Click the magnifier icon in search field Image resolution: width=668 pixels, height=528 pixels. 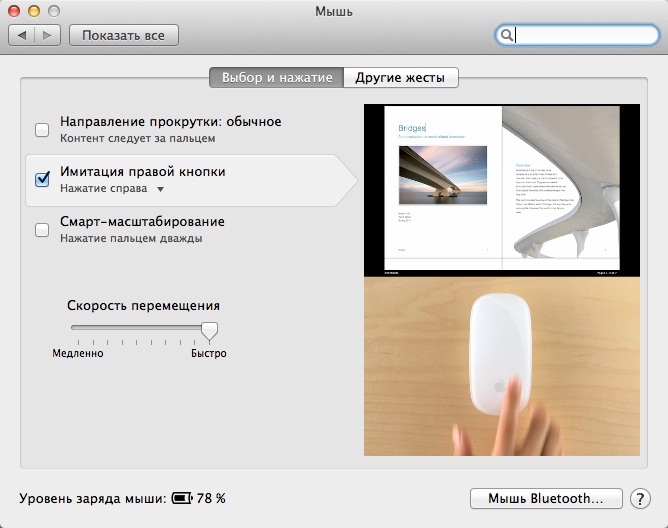(508, 35)
